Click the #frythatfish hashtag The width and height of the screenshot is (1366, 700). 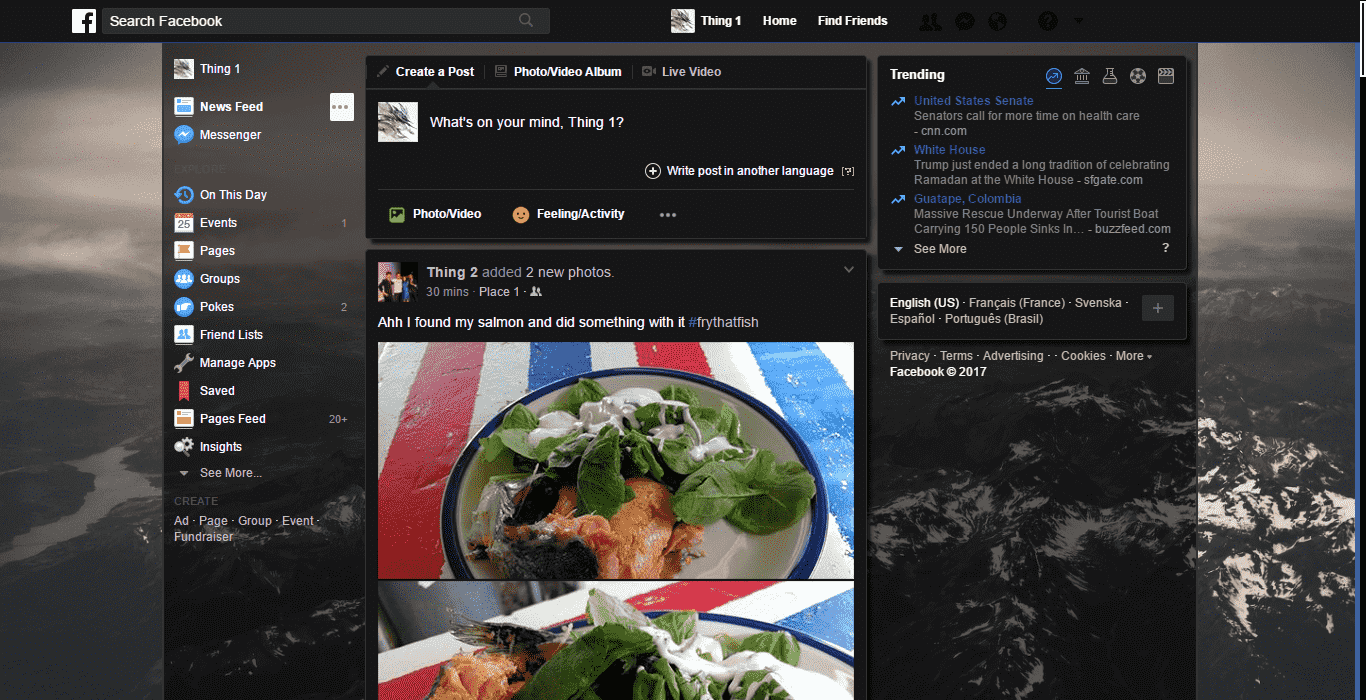724,322
